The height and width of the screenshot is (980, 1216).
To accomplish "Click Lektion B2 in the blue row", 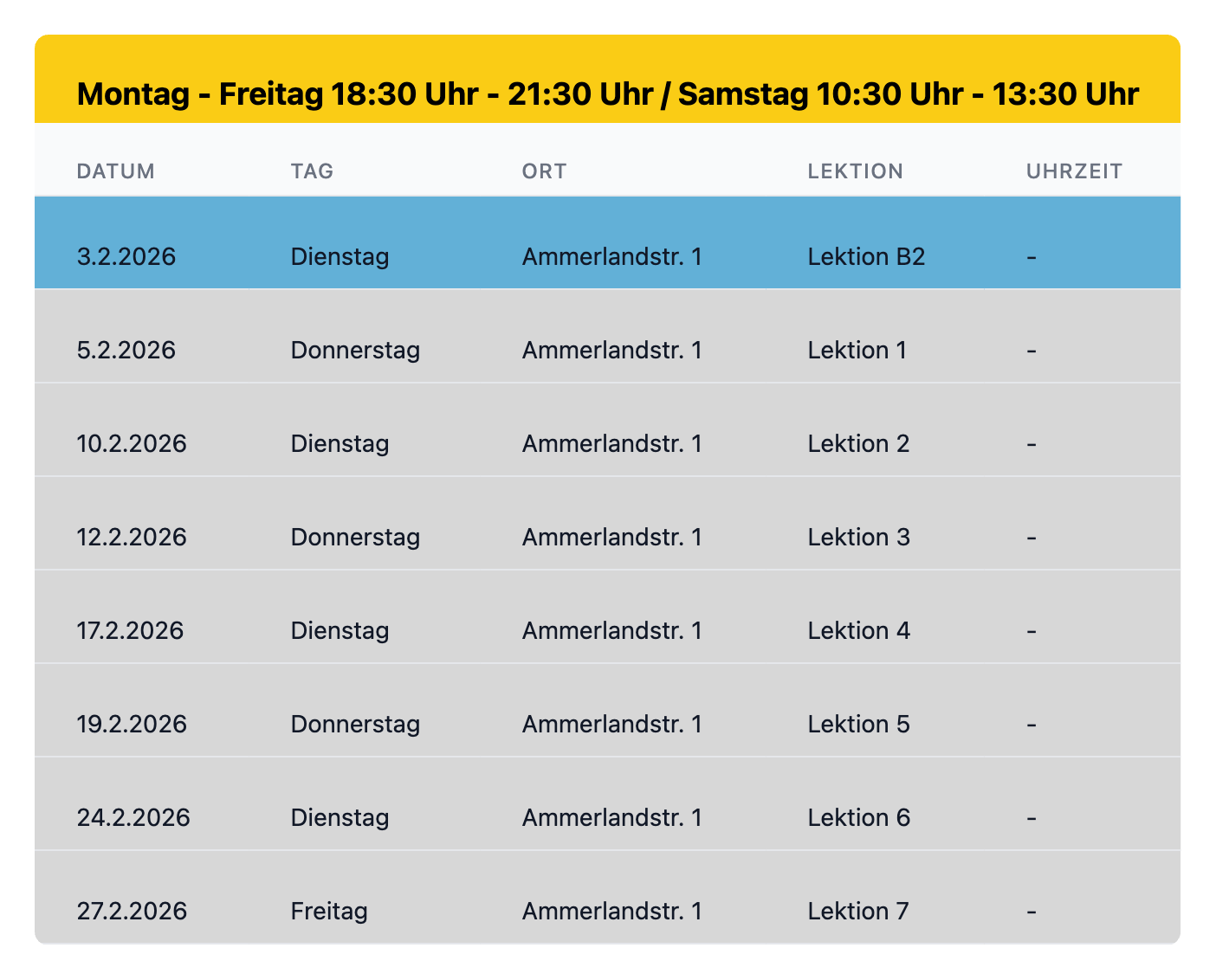I will (866, 257).
